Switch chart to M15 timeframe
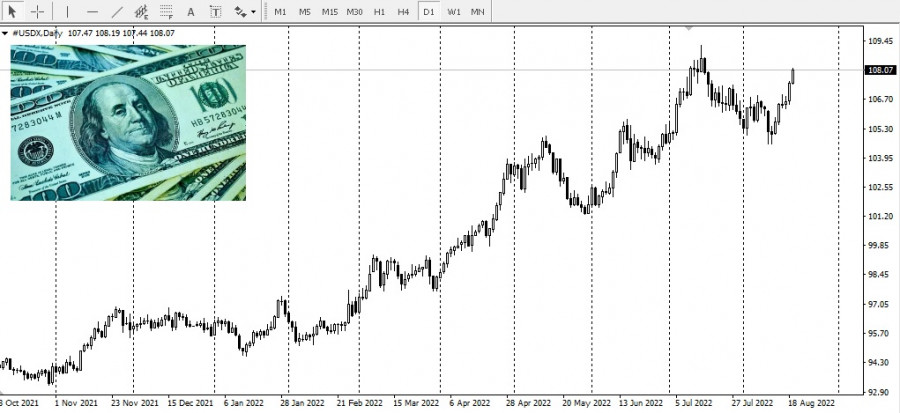This screenshot has width=900, height=413. pos(329,11)
